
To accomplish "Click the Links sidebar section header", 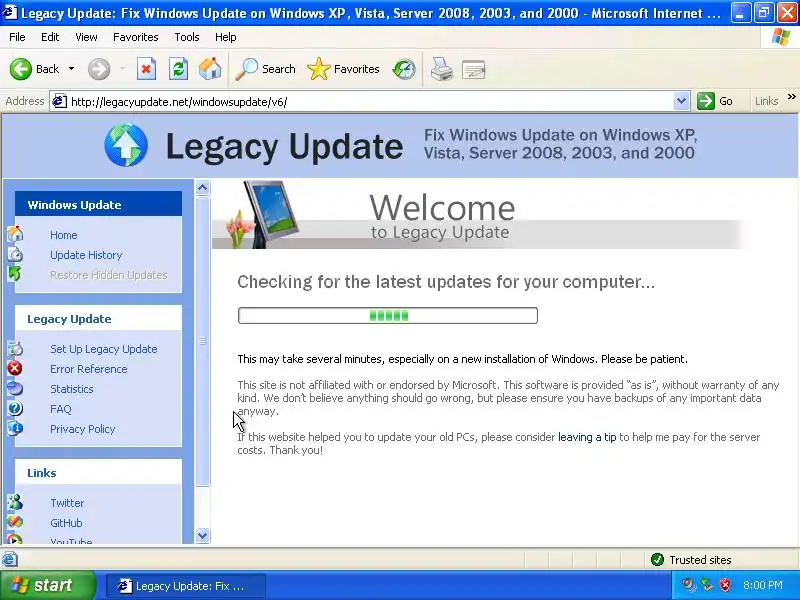I will [98, 473].
